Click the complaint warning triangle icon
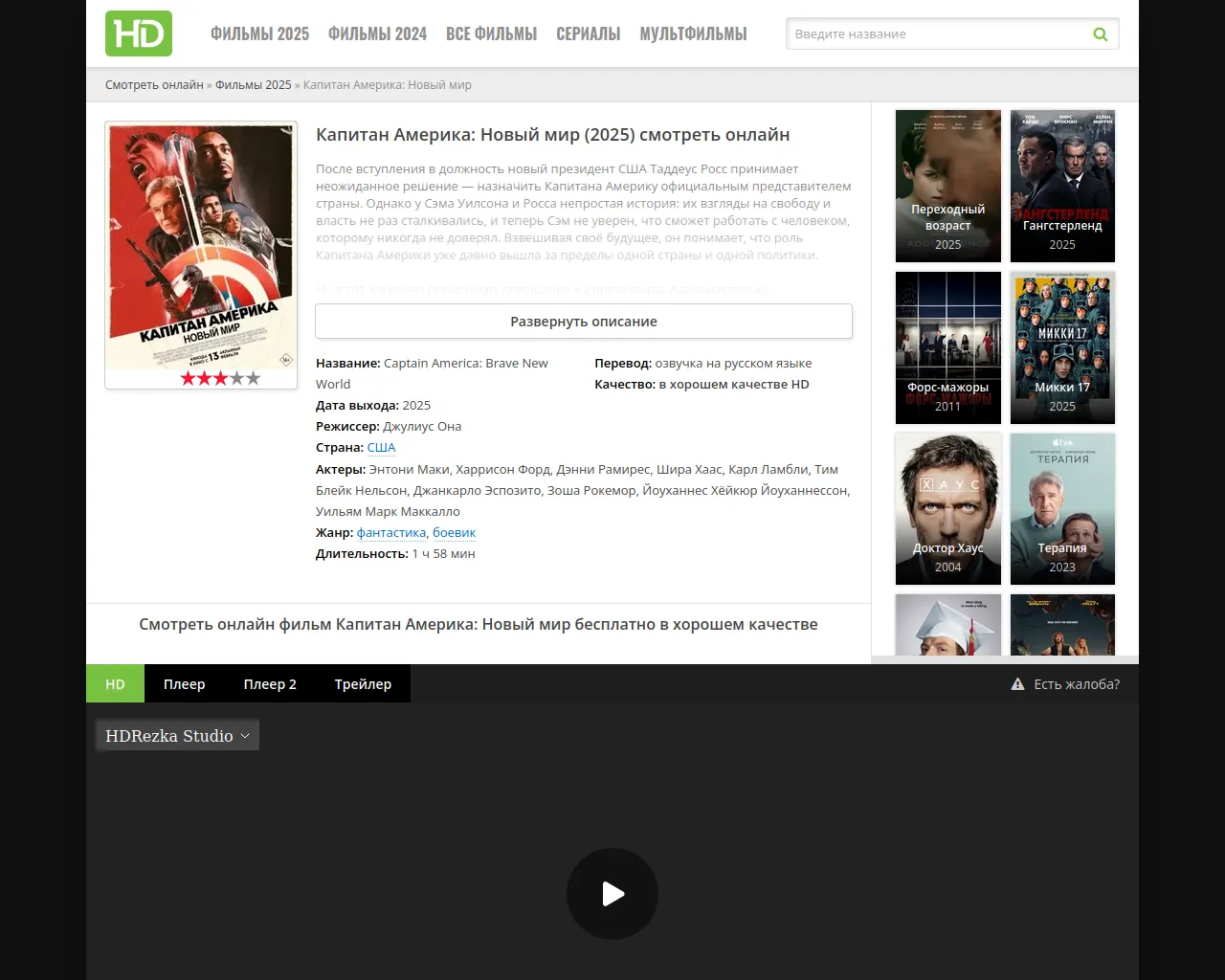Image resolution: width=1225 pixels, height=980 pixels. click(x=1018, y=684)
